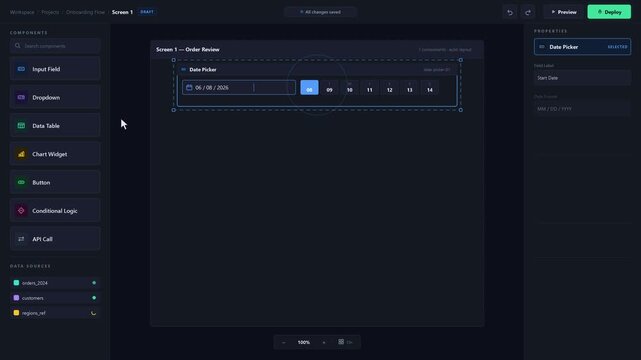Zoom in the canvas
This screenshot has width=641, height=360.
pos(324,342)
